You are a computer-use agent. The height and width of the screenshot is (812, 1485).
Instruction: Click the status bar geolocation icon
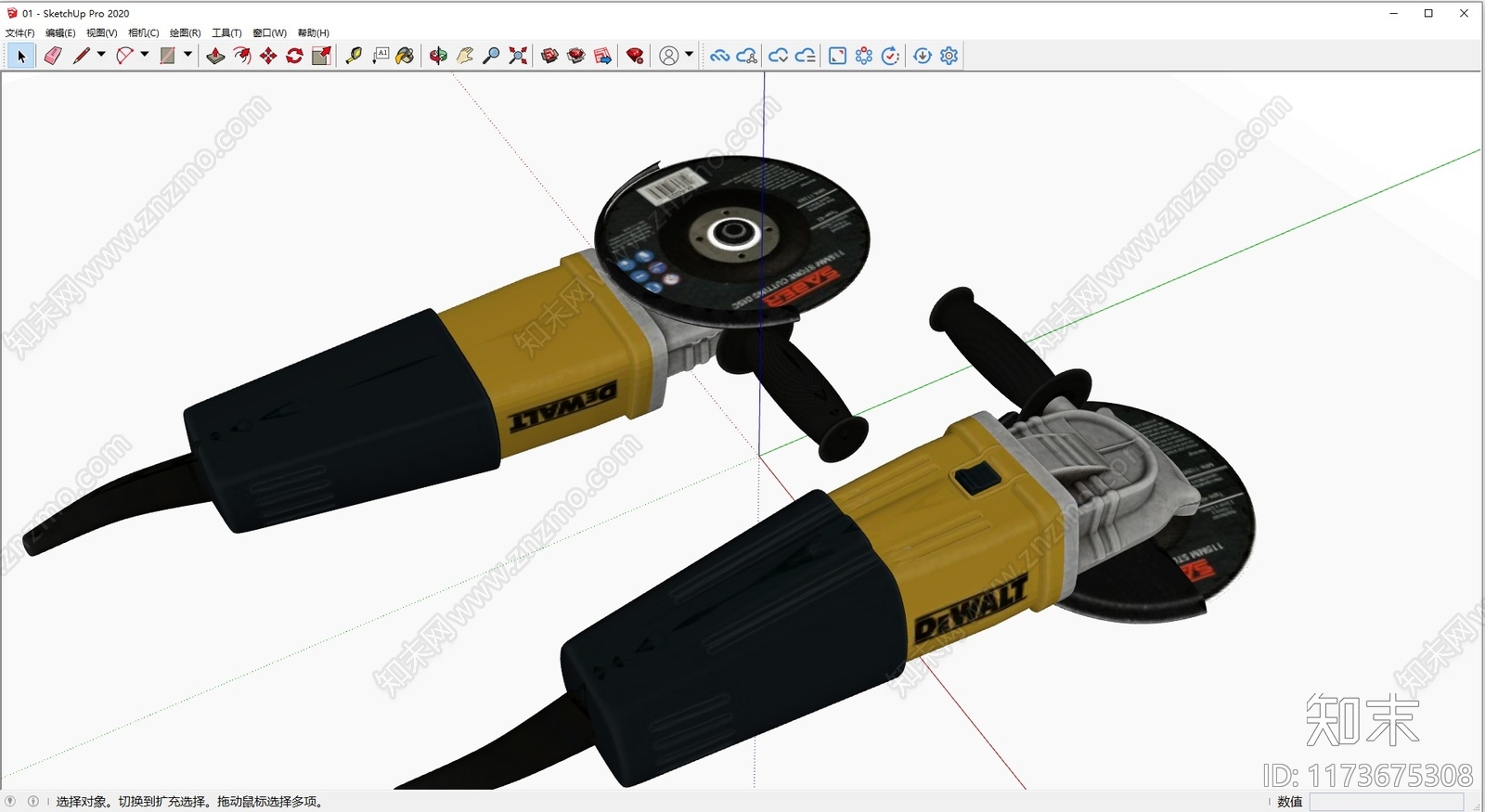click(11, 801)
